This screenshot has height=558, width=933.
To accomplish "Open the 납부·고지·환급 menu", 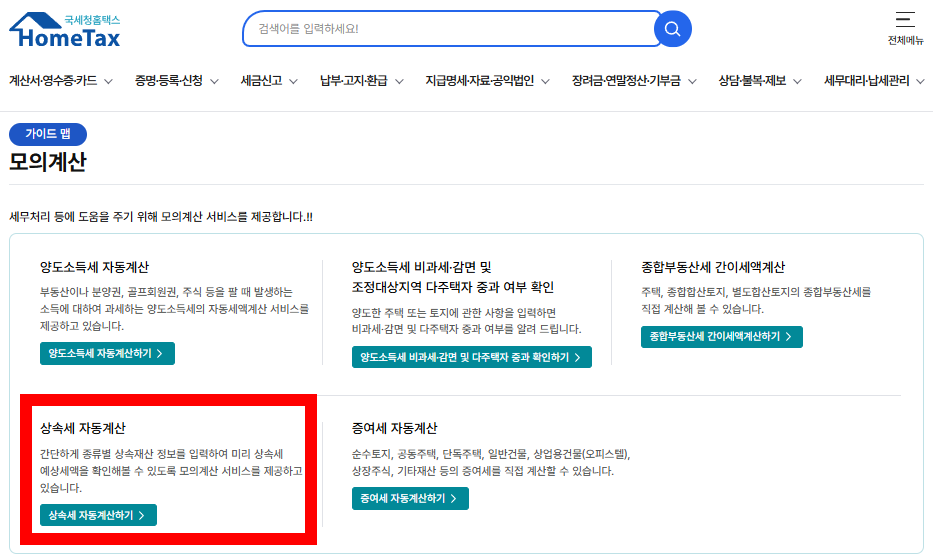I will [353, 80].
